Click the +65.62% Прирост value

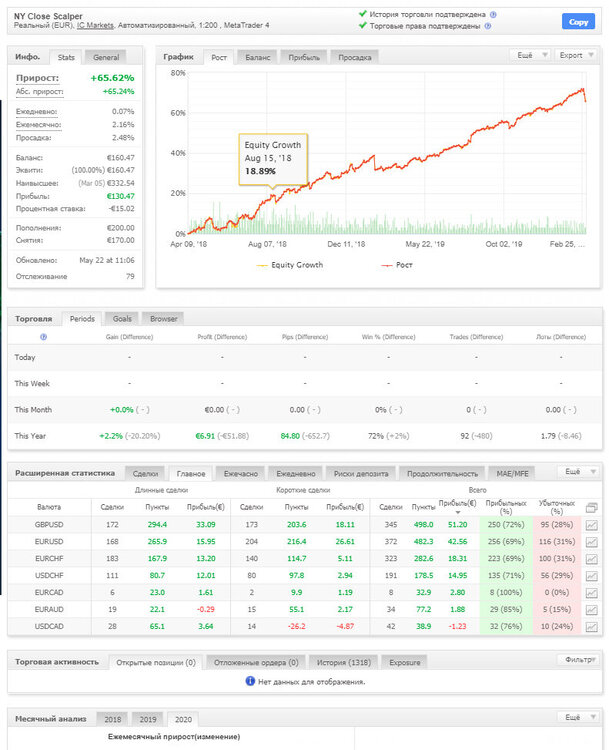click(x=112, y=78)
